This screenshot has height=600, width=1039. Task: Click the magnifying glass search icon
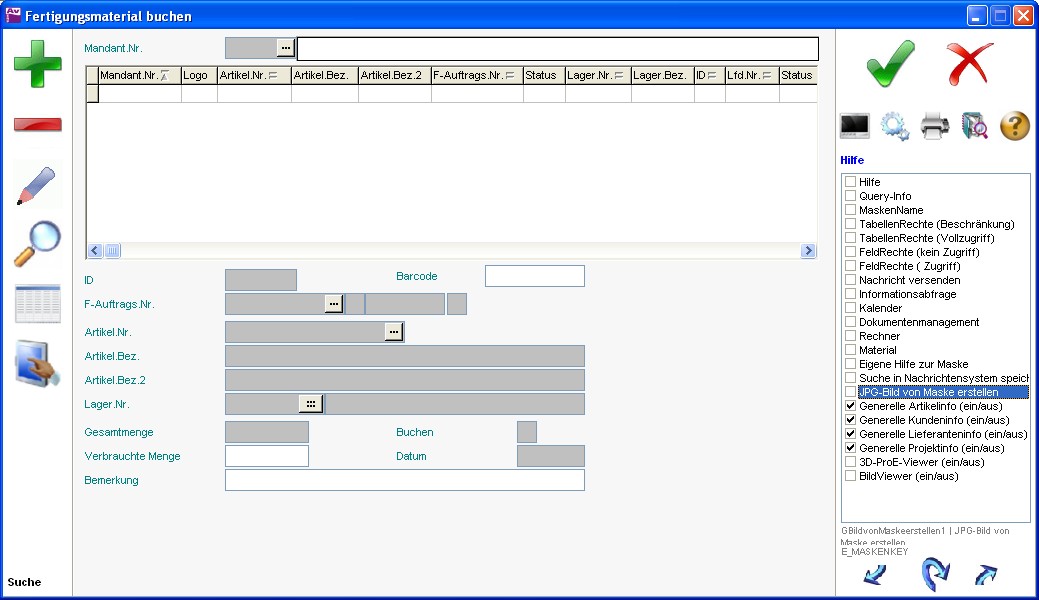pyautogui.click(x=37, y=243)
